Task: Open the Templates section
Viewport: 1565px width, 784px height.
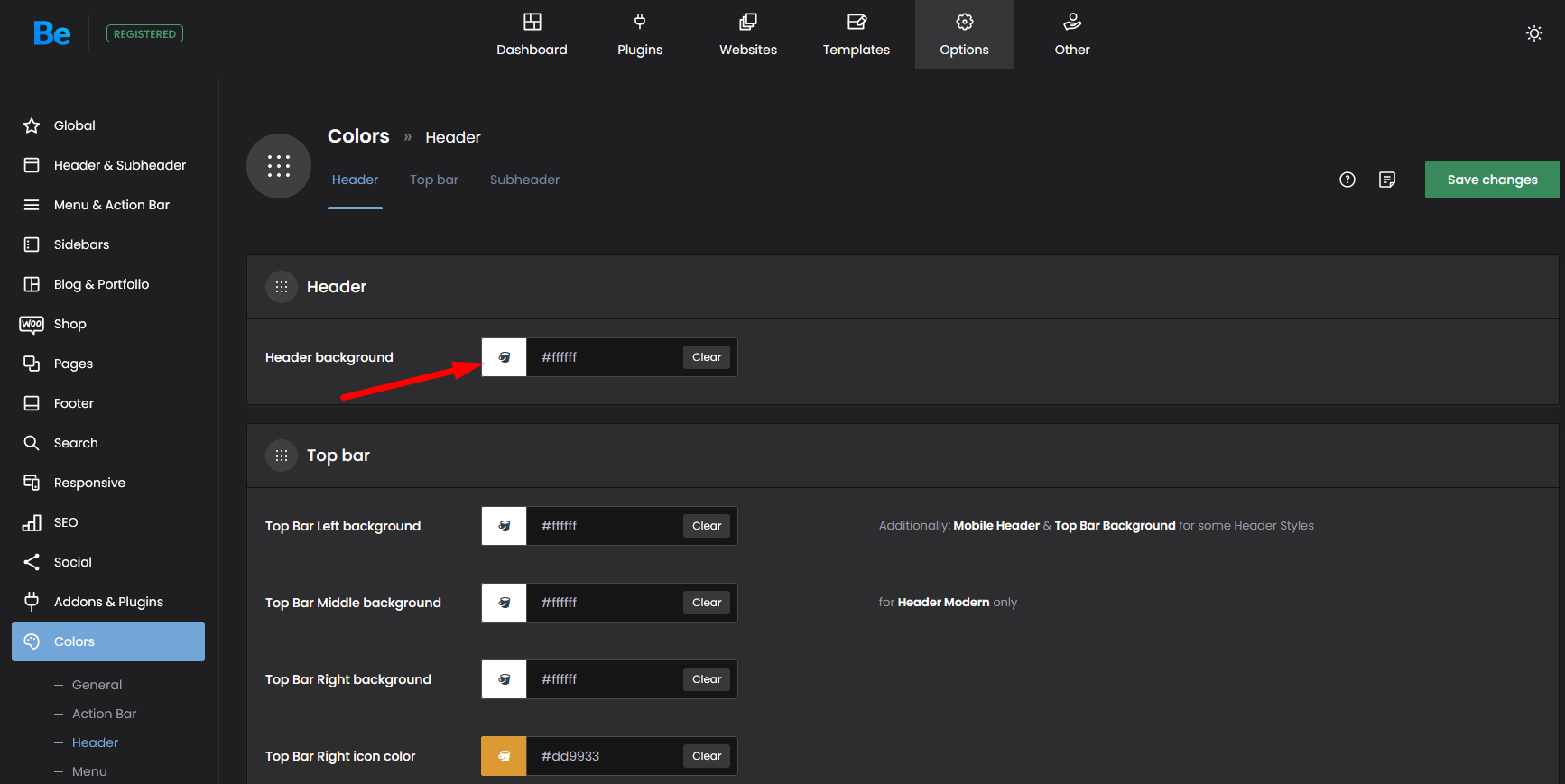Action: point(857,35)
